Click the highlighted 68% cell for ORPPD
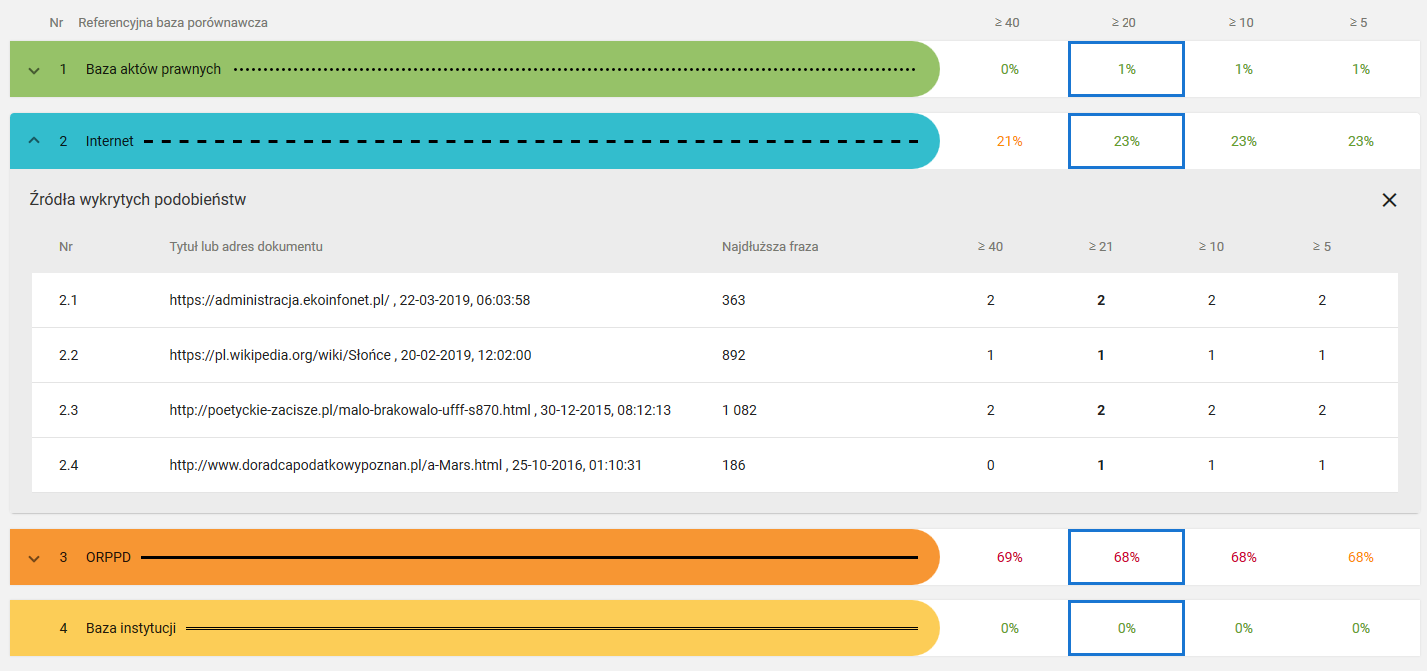The height and width of the screenshot is (671, 1427). (1126, 557)
